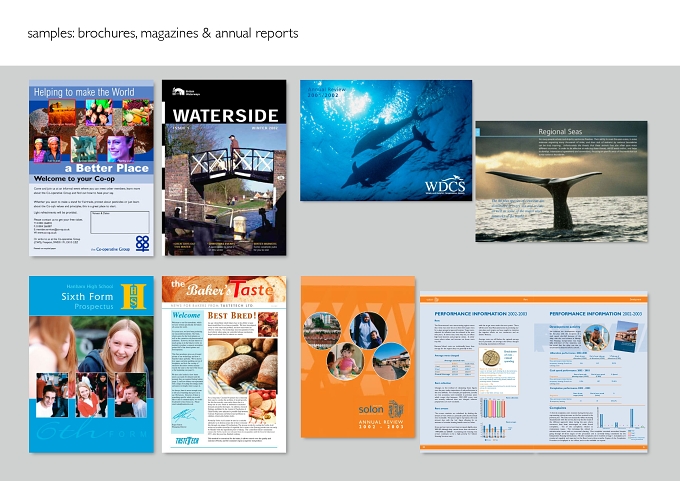The image size is (680, 481).
Task: Click the WATERSIDE masthead title
Action: click(x=226, y=116)
